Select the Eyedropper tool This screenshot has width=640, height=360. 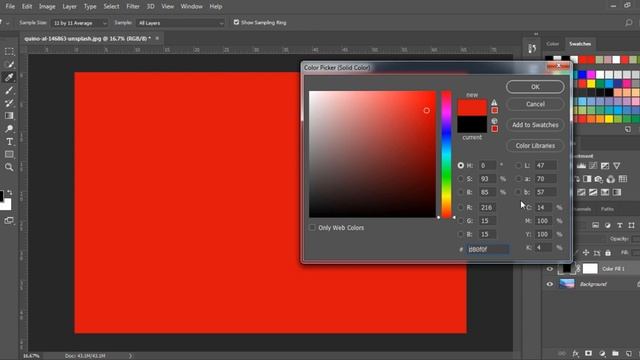point(9,77)
